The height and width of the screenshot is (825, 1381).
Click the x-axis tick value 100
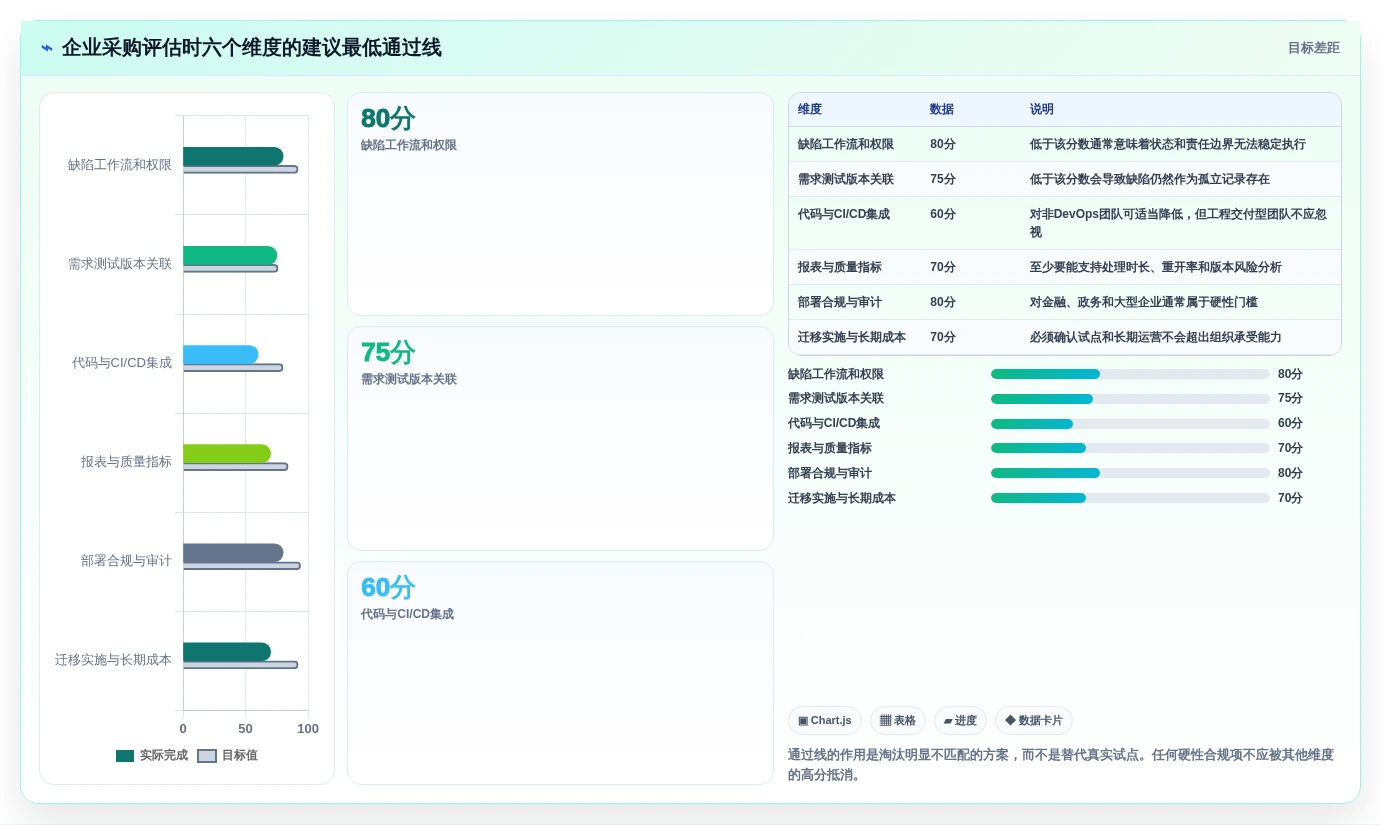pyautogui.click(x=308, y=729)
